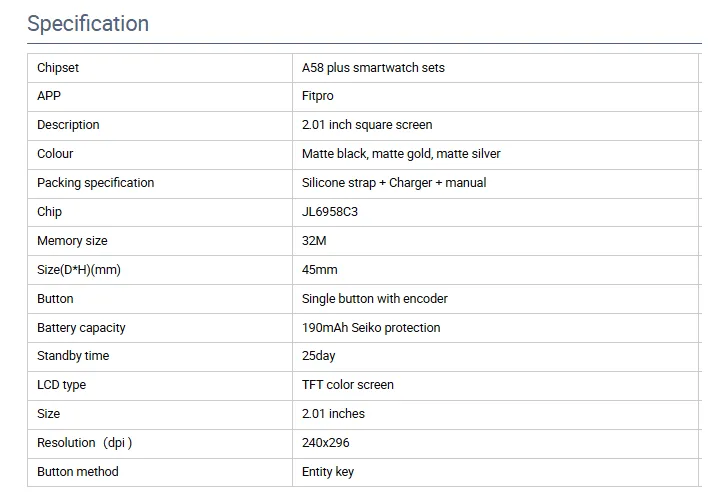
Task: Click the JL6958C3 chip value
Action: 330,212
